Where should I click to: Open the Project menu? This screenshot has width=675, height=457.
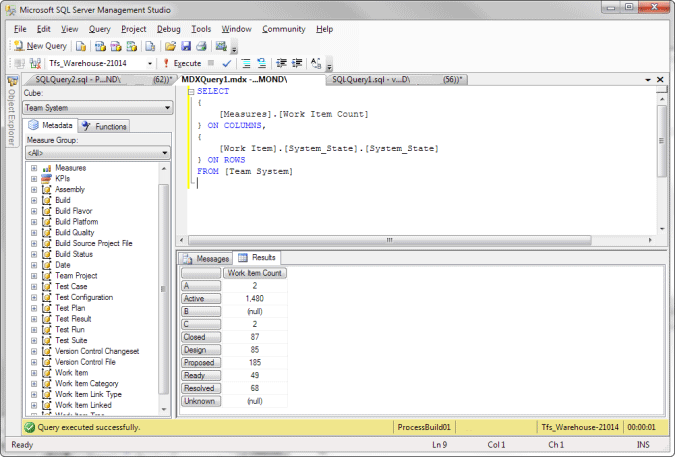click(x=133, y=29)
